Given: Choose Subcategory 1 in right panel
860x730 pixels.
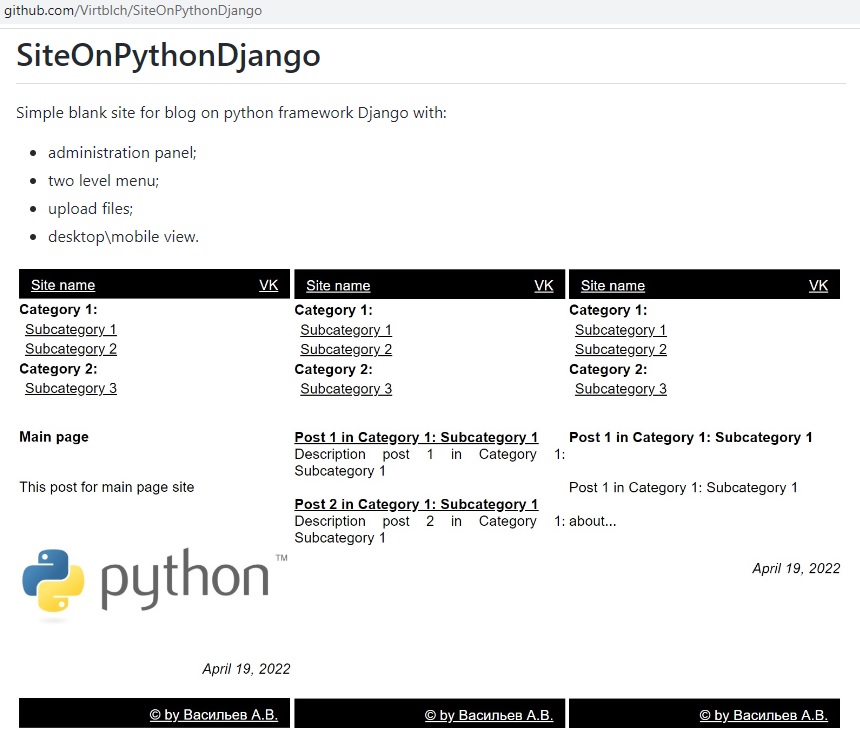Looking at the screenshot, I should (621, 330).
